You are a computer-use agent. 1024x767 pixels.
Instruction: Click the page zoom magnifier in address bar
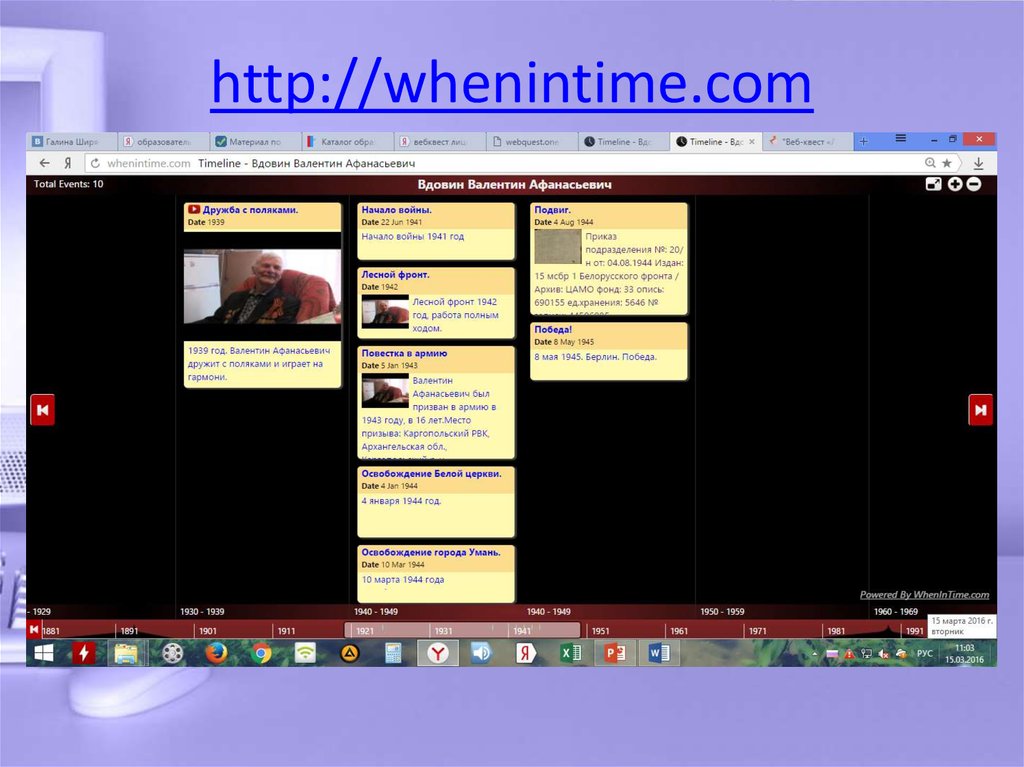pos(930,161)
